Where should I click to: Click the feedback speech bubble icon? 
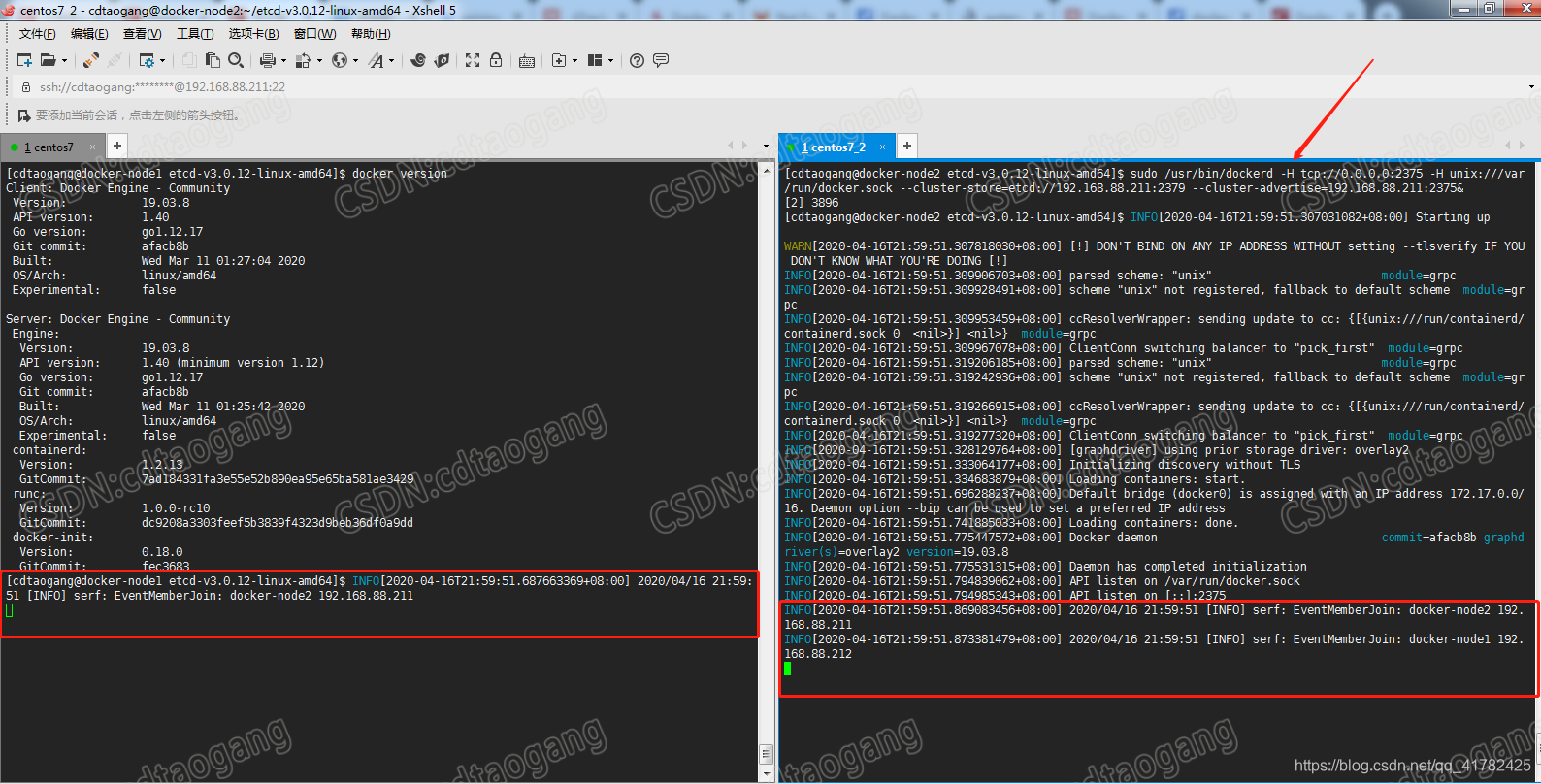coord(661,60)
